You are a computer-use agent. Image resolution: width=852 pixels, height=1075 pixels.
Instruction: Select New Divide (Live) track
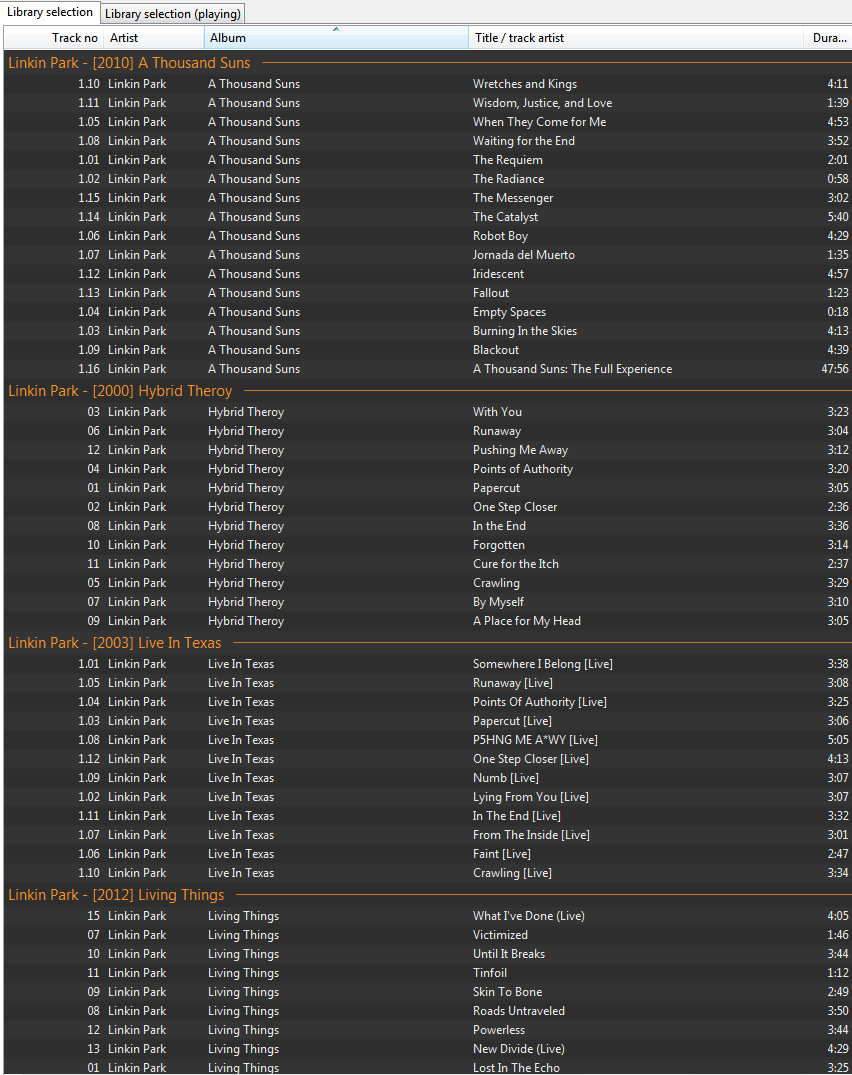click(428, 1049)
